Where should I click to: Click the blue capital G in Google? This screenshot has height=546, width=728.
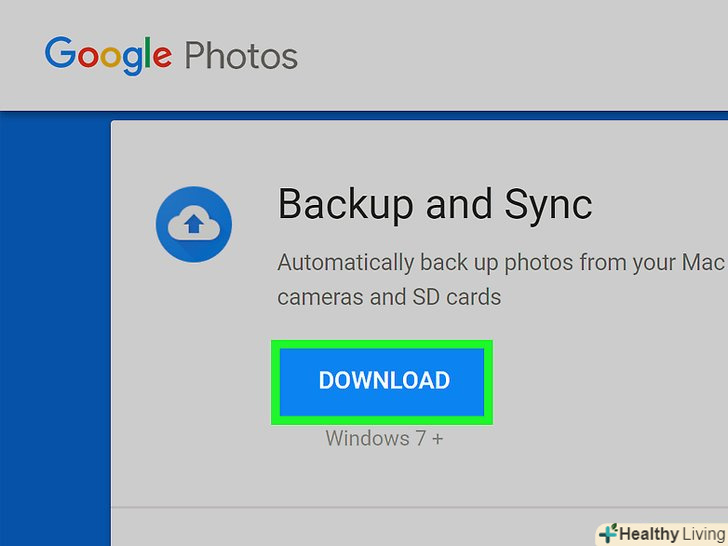tap(60, 55)
